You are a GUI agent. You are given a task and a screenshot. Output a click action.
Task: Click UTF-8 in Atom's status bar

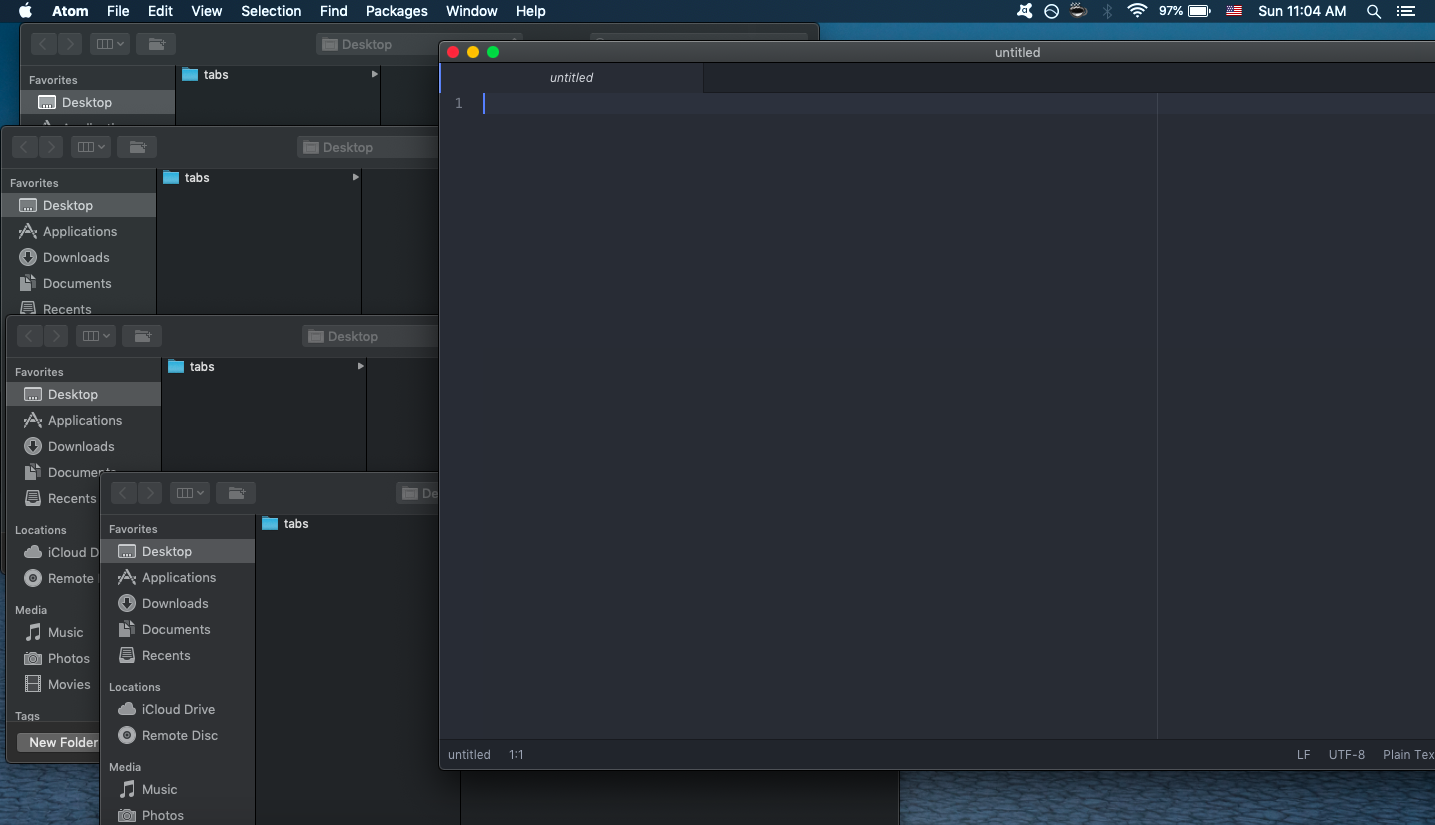1346,754
